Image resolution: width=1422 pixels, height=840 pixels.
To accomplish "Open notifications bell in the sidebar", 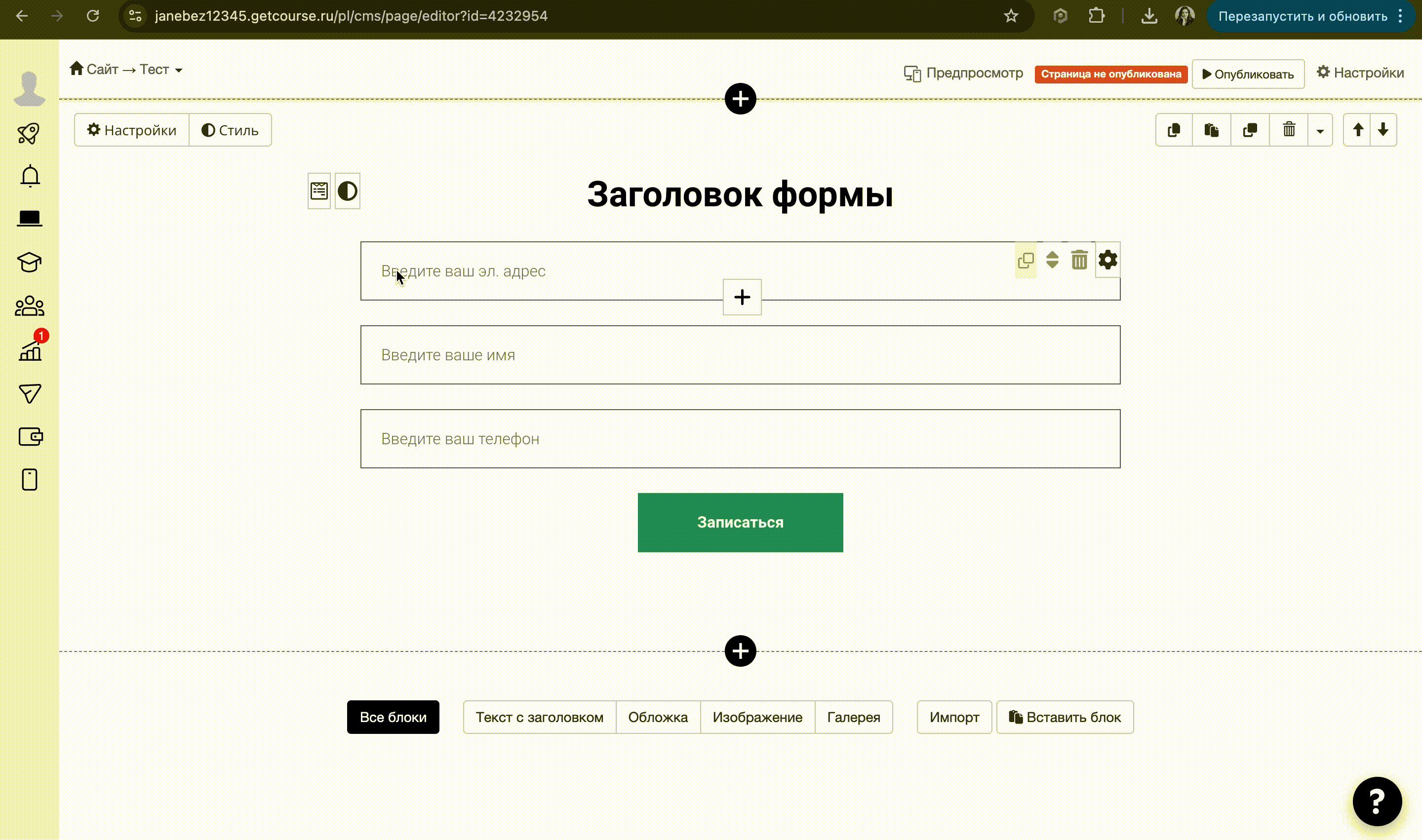I will 30,177.
